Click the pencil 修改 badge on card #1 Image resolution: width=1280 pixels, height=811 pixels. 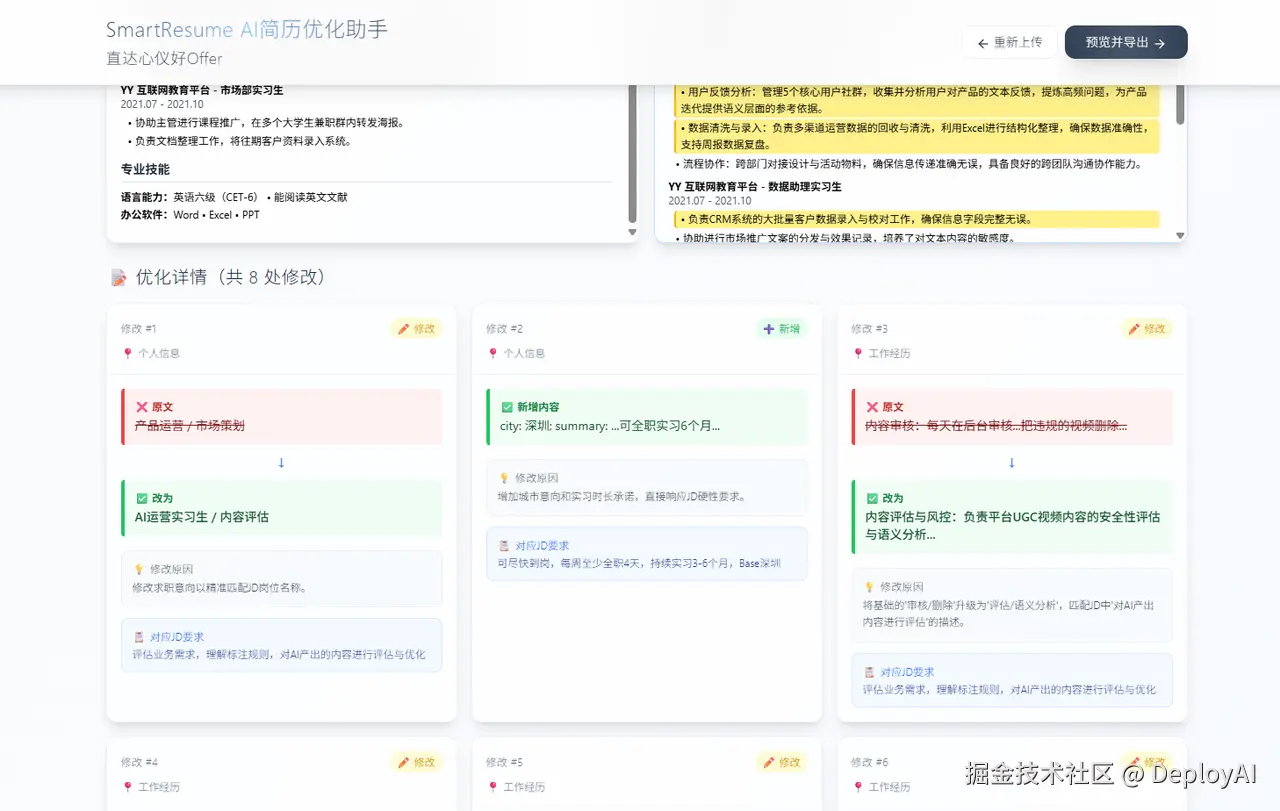[x=416, y=329]
